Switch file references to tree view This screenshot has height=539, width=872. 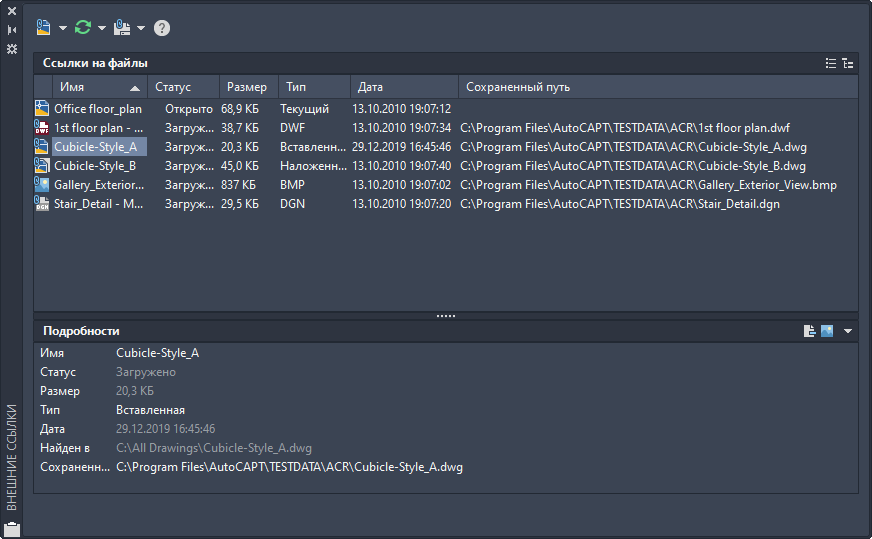coord(847,63)
